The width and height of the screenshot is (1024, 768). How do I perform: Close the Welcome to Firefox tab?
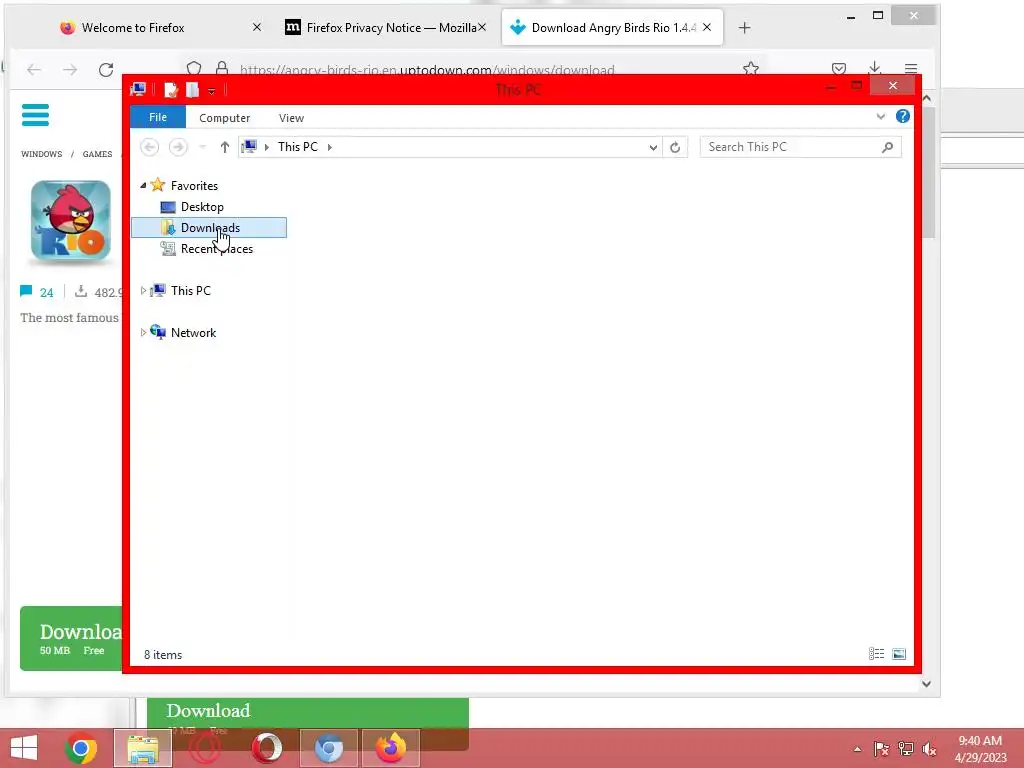(x=257, y=27)
